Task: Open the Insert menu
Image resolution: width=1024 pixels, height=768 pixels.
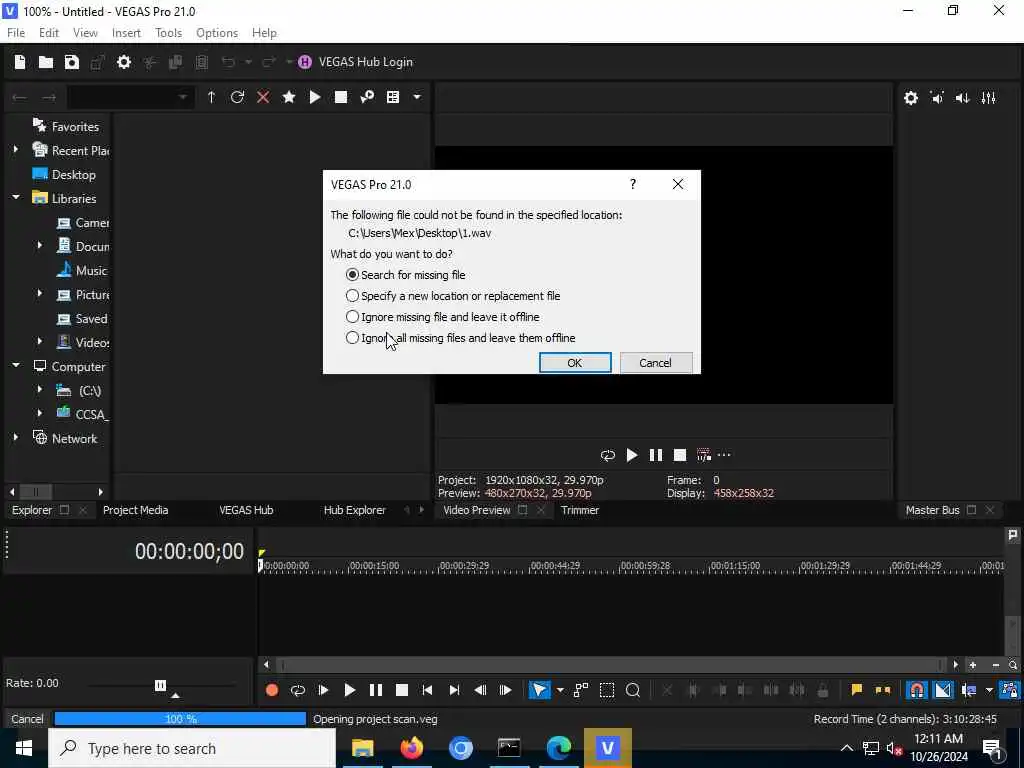Action: click(126, 33)
